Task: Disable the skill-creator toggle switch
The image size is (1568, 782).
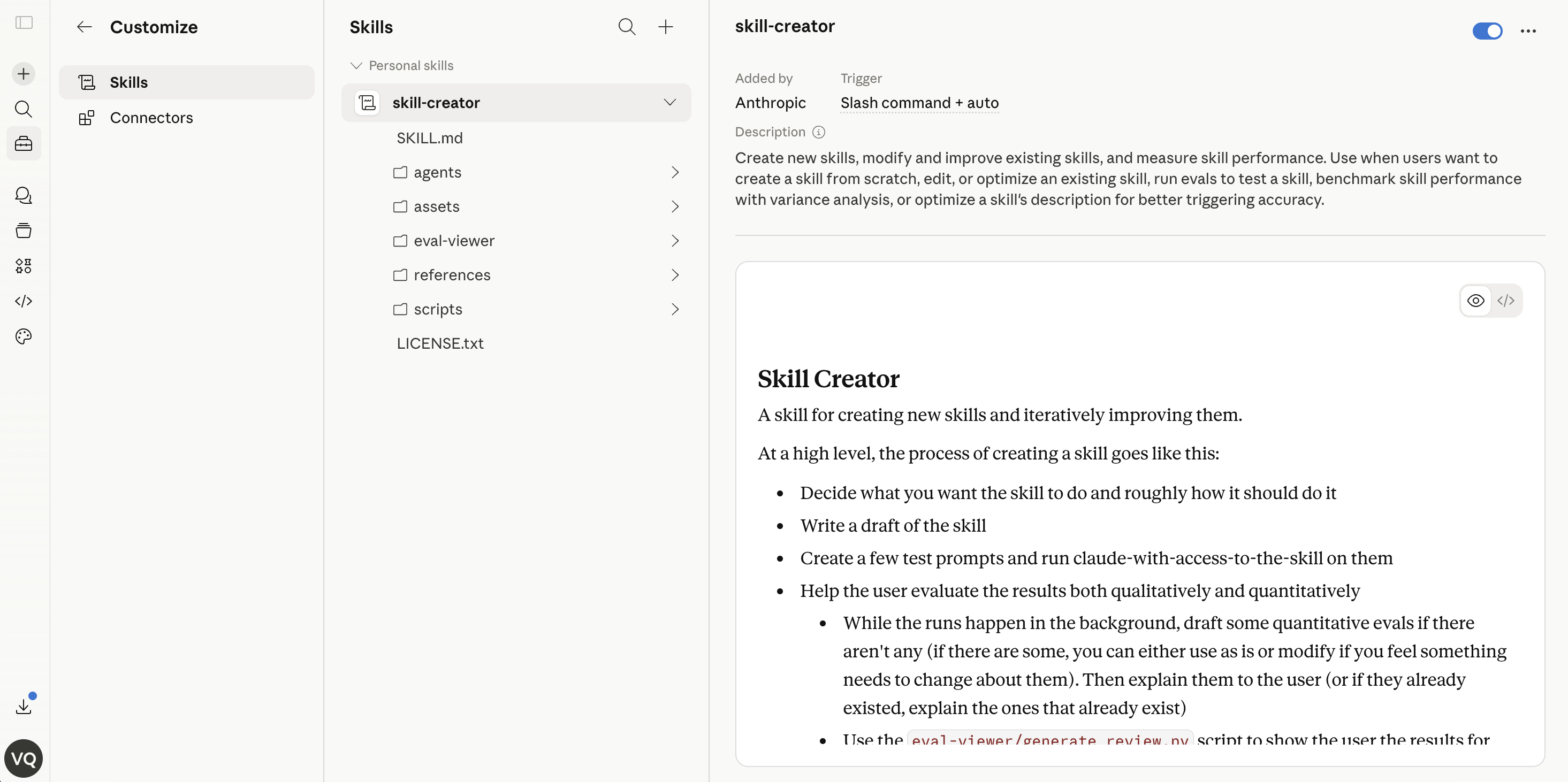Action: [1487, 30]
